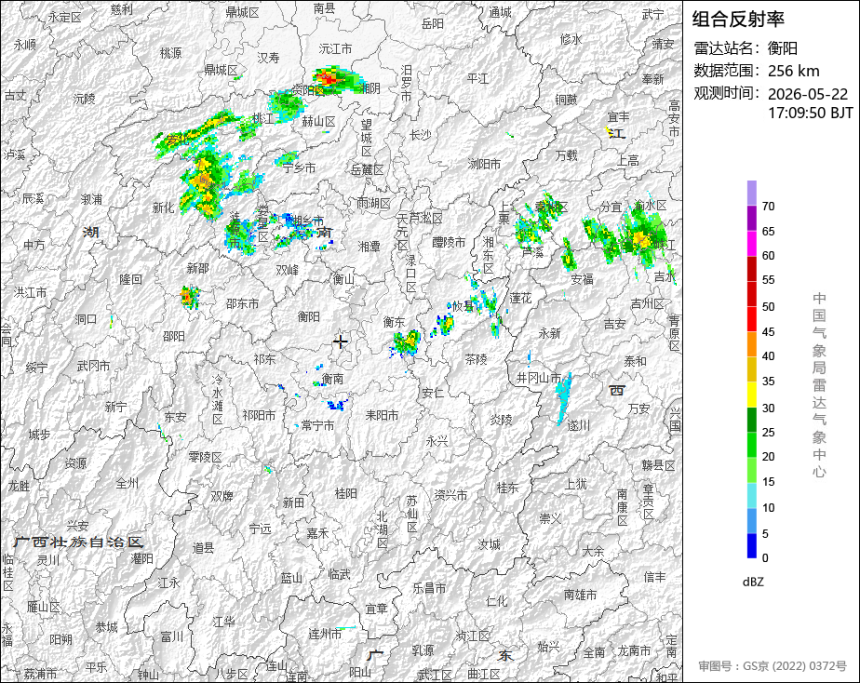Click the 衡南 map label
Image resolution: width=860 pixels, height=683 pixels.
point(333,379)
